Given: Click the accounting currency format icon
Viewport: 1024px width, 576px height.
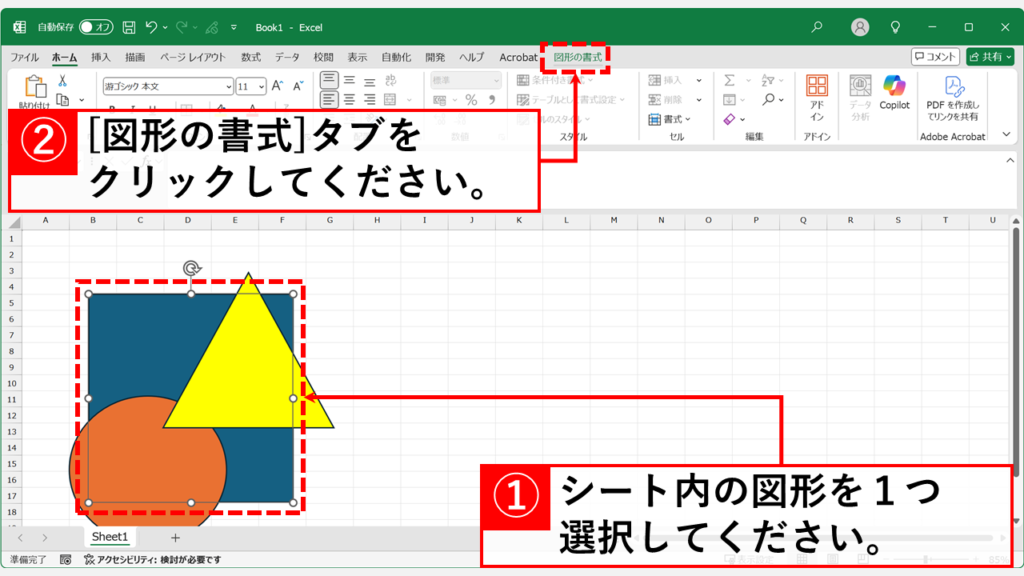Looking at the screenshot, I should click(x=440, y=100).
